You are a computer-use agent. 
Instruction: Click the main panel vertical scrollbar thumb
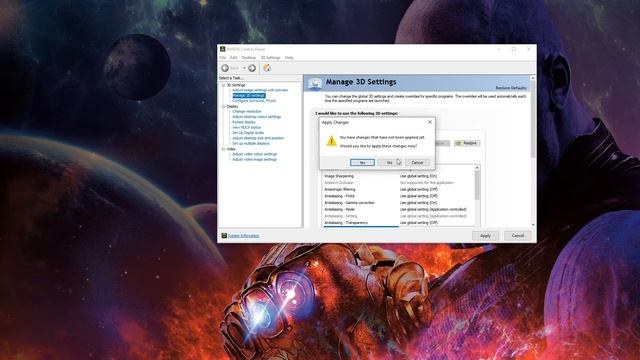point(533,118)
